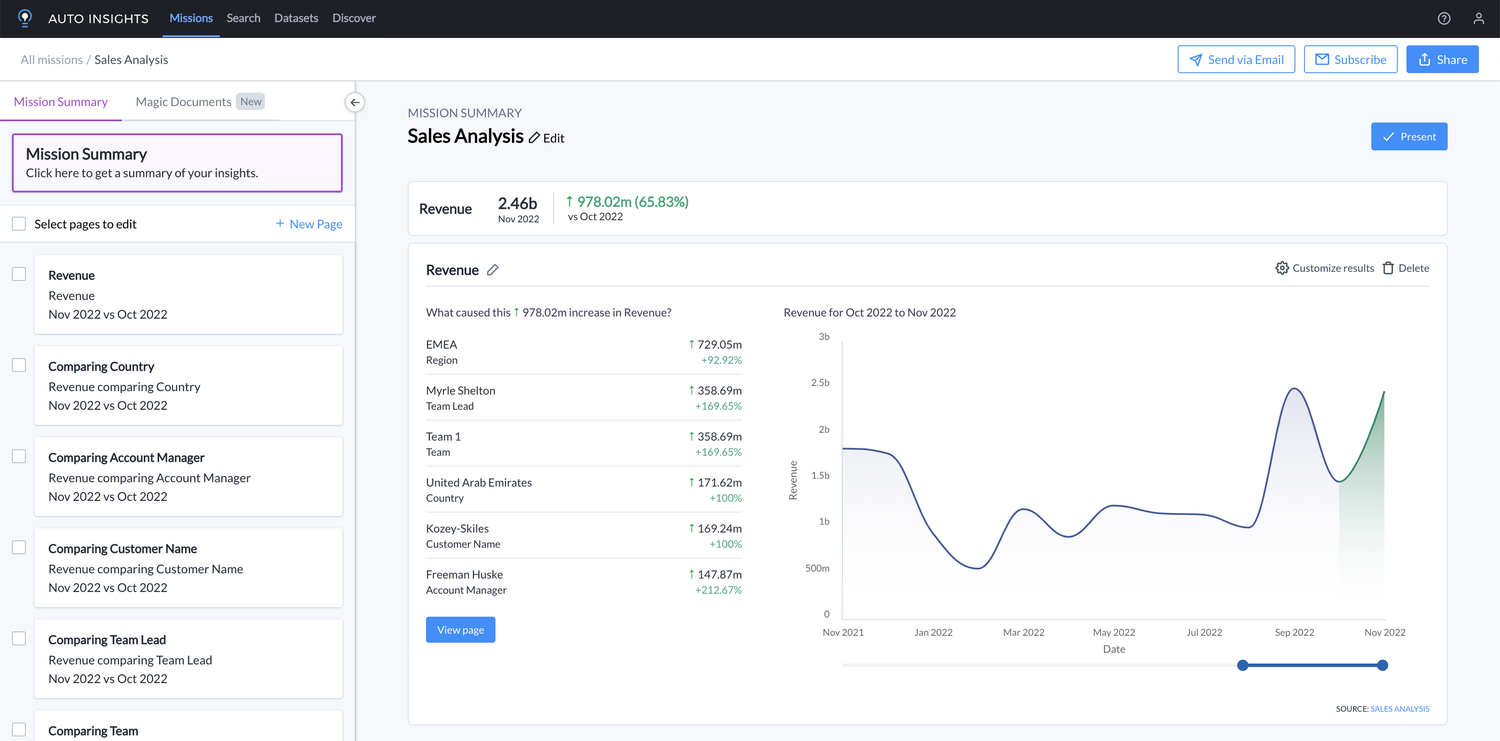Open the help question mark icon
Image resolution: width=1500 pixels, height=741 pixels.
[1443, 18]
